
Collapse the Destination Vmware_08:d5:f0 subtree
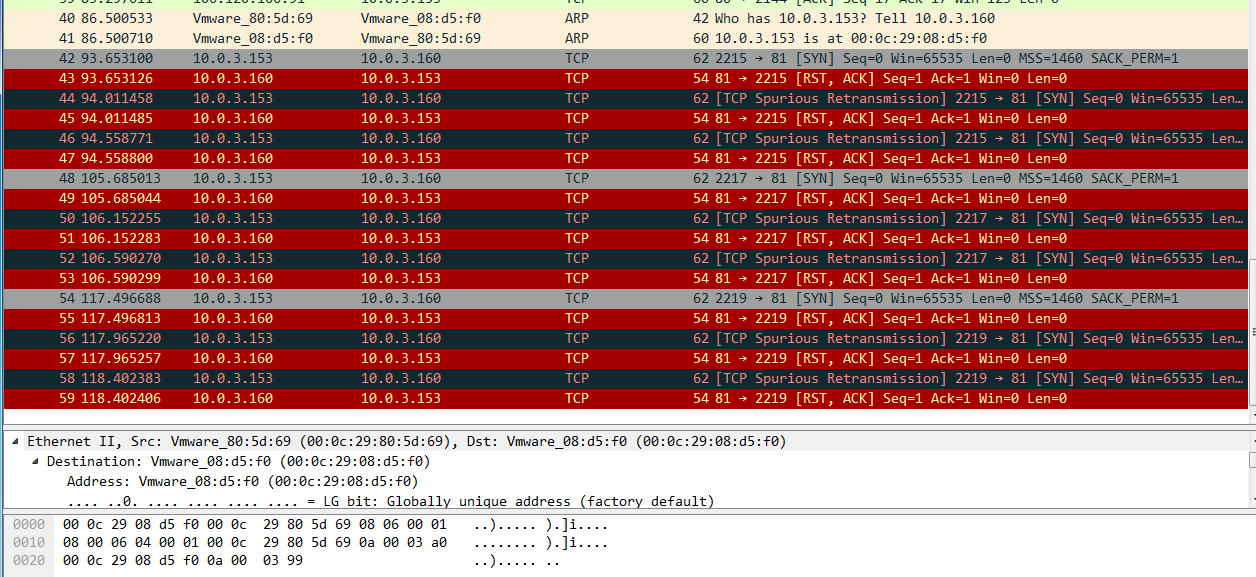(35, 461)
